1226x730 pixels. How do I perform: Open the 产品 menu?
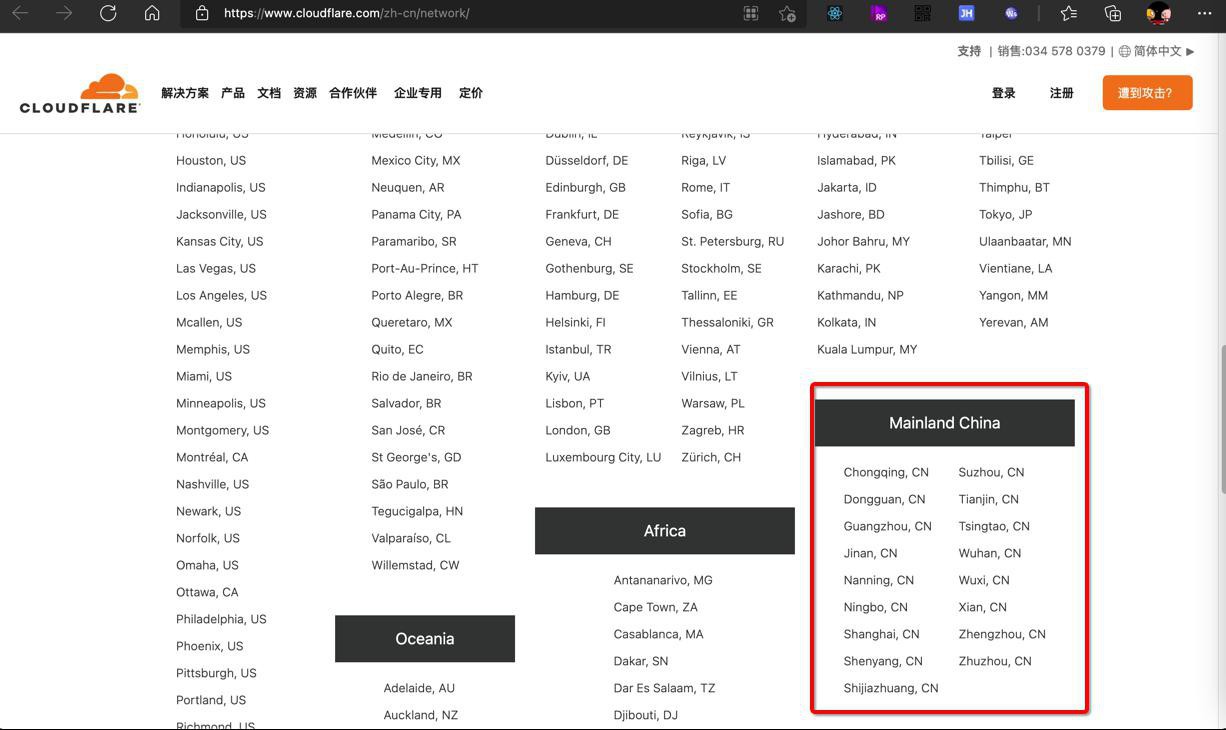click(233, 93)
